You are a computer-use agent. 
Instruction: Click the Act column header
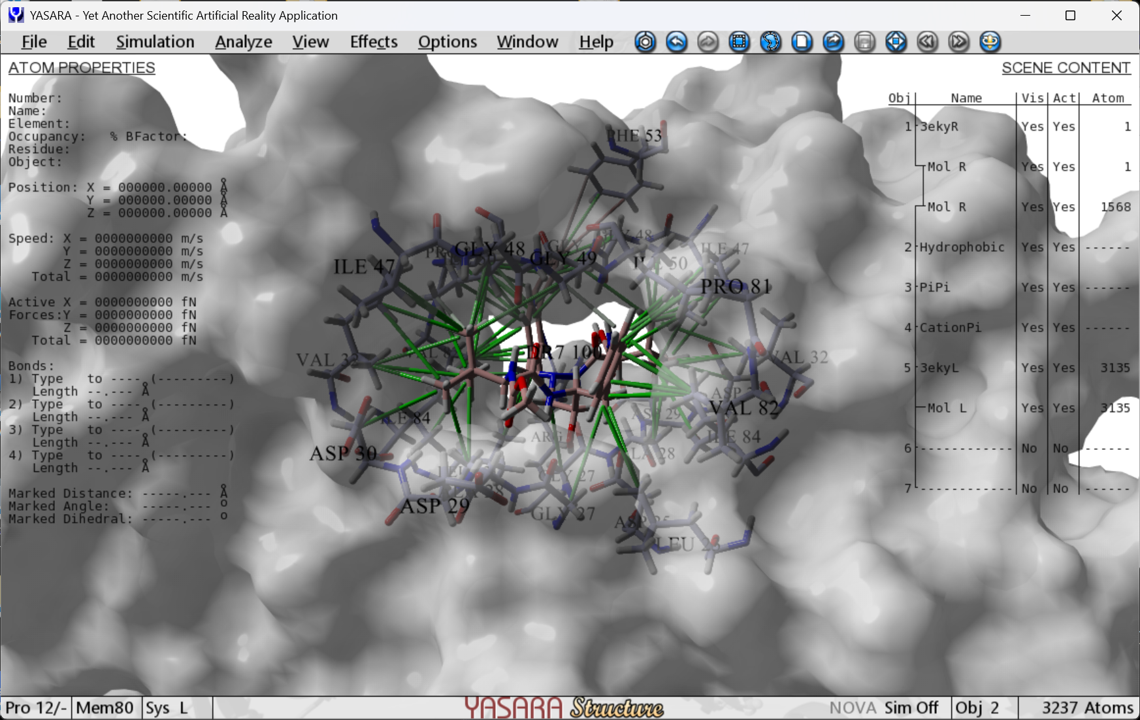click(1064, 98)
